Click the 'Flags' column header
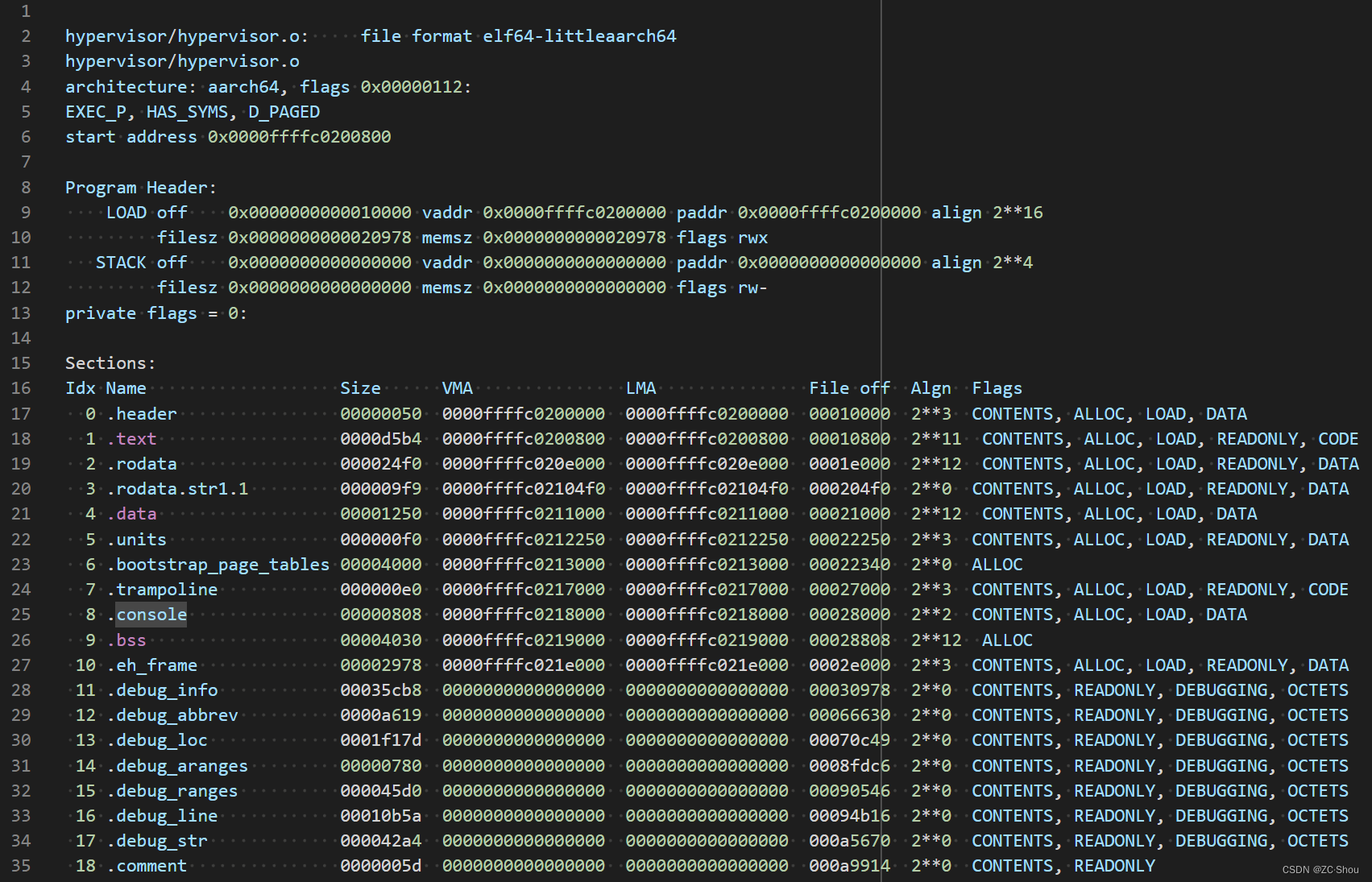 click(997, 387)
